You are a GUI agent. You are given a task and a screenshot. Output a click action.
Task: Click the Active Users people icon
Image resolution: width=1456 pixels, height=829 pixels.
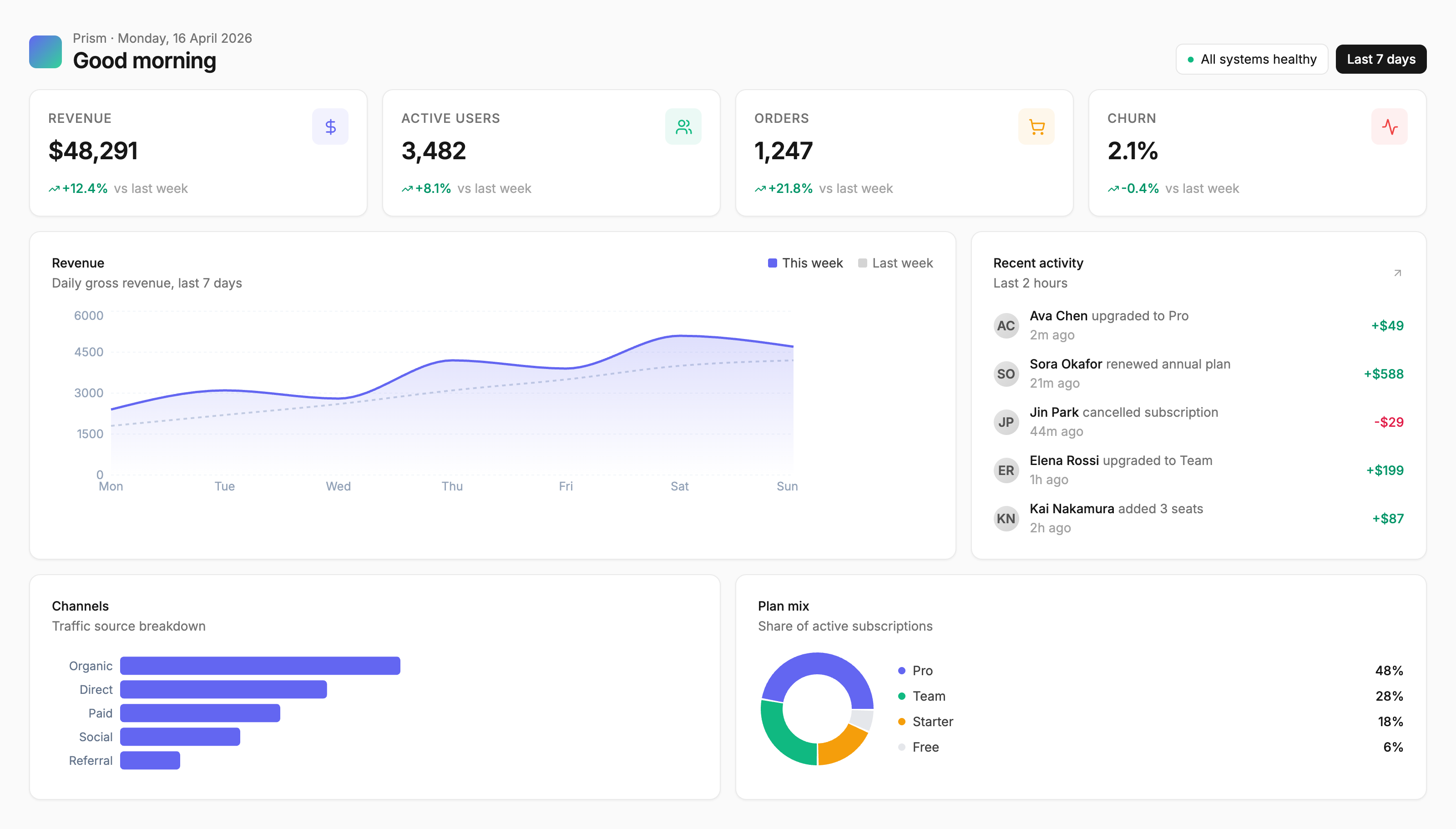pos(683,126)
